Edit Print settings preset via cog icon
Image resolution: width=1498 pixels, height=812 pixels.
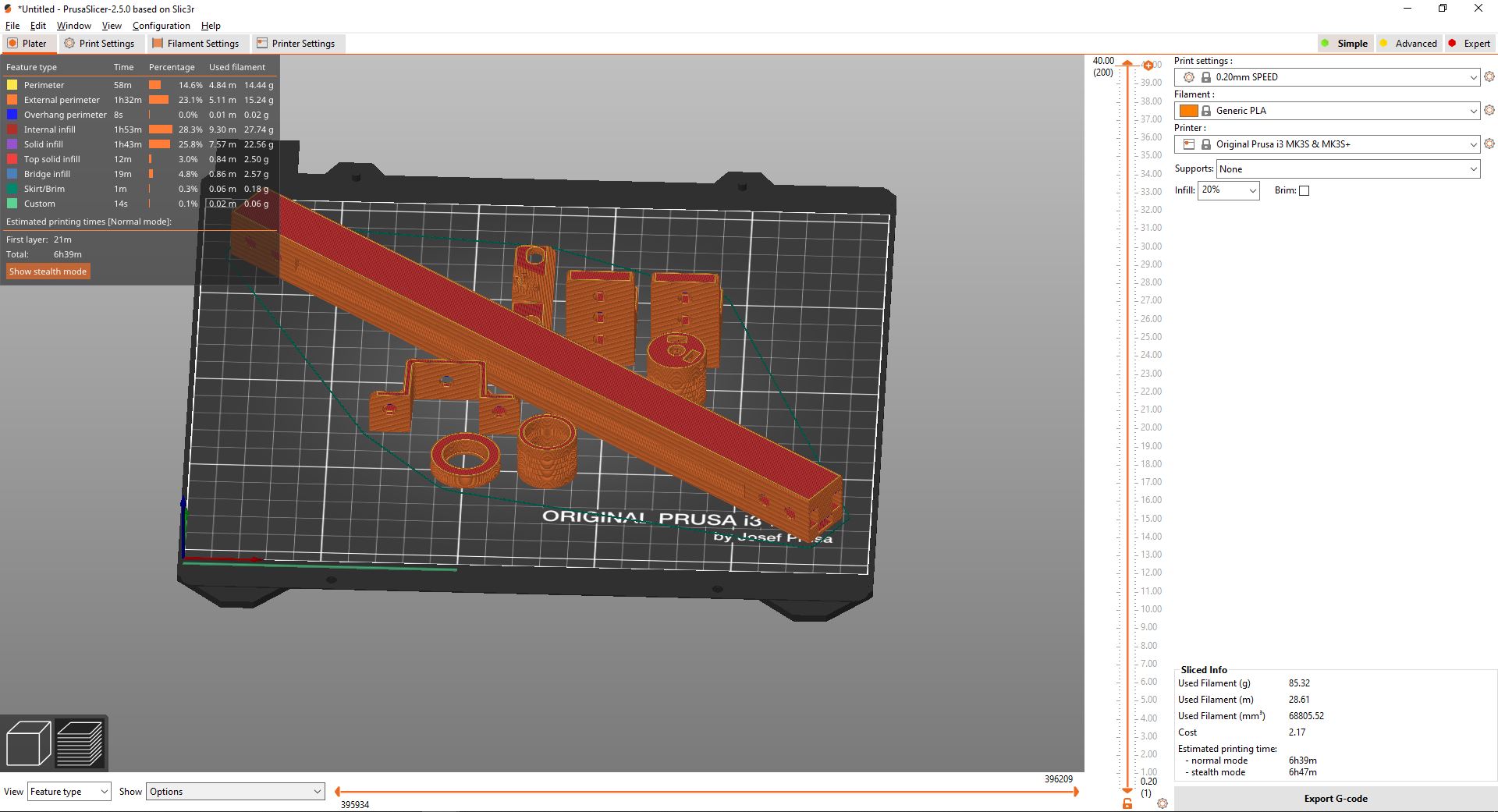1489,76
